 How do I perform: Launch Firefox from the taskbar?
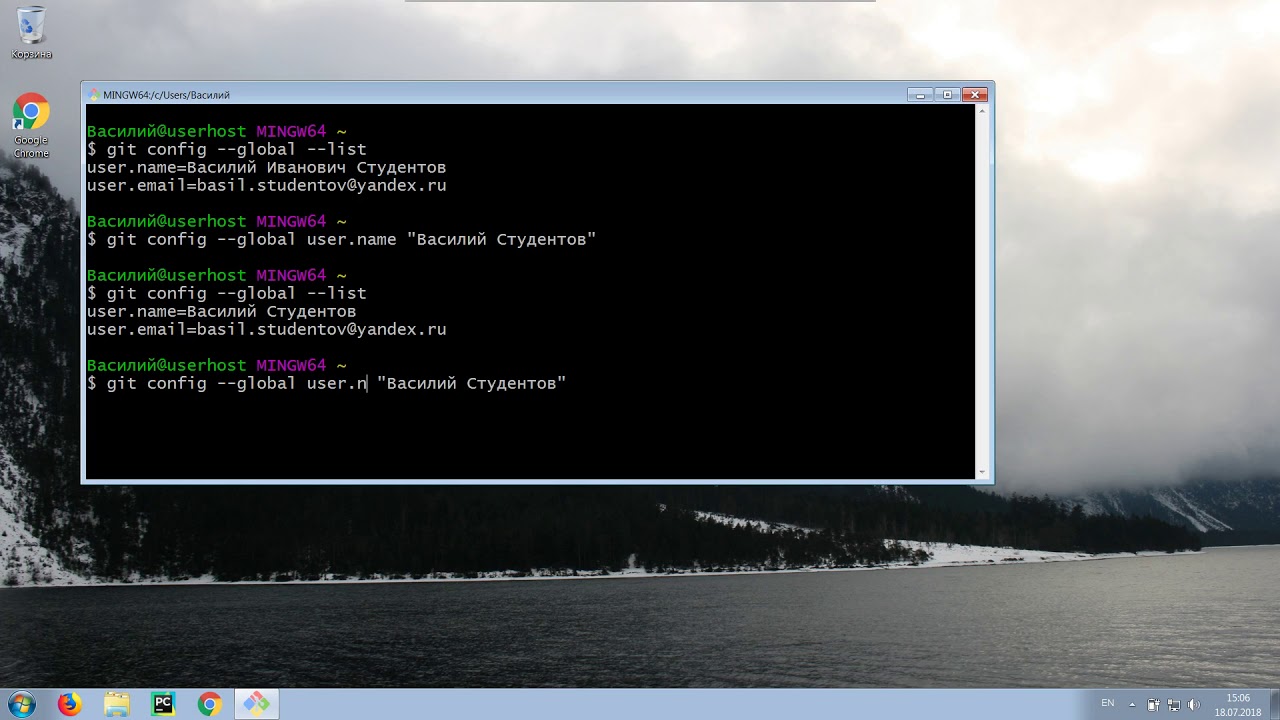pos(69,704)
